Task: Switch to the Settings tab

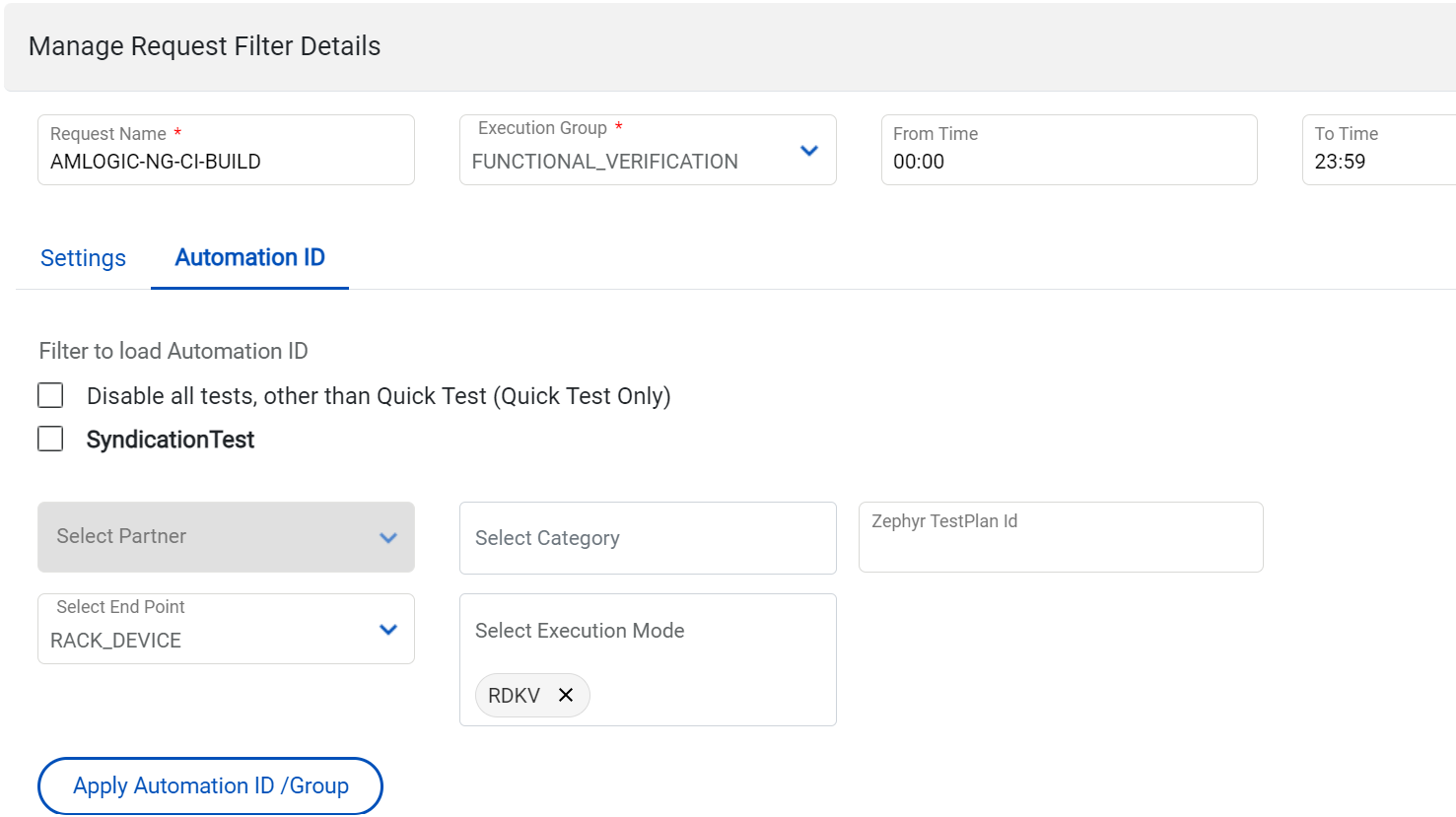Action: click(83, 258)
